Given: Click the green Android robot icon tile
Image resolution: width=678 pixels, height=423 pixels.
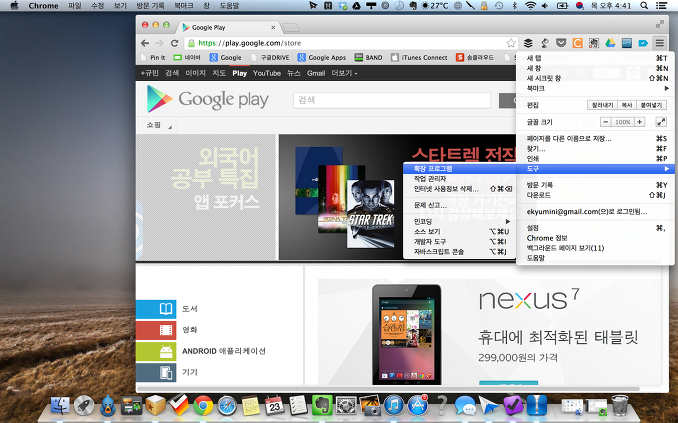Looking at the screenshot, I should [x=156, y=351].
